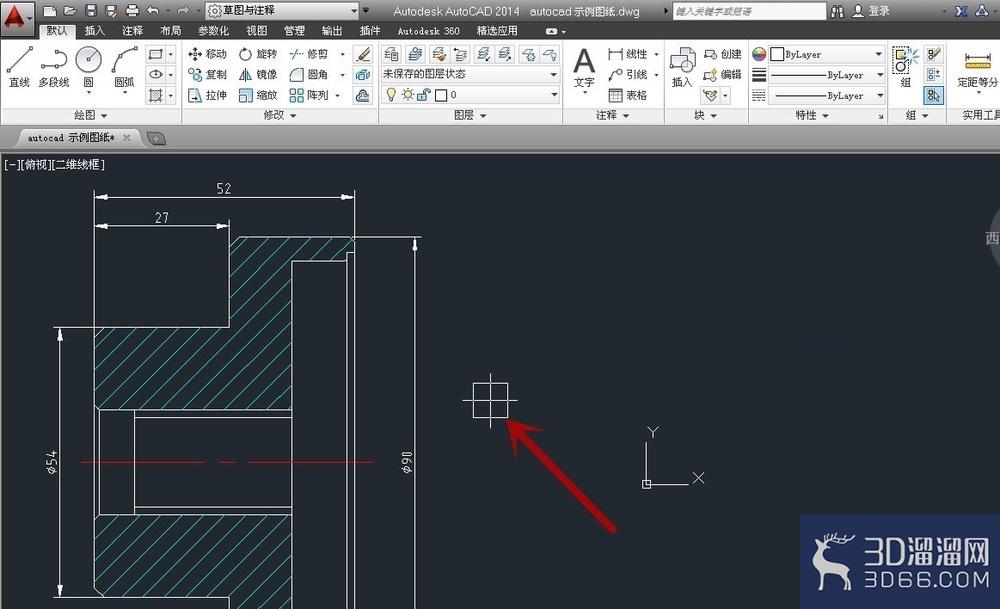Screen dimensions: 1000x609
Task: Switch to the 插入 ribbon tab
Action: coord(95,31)
